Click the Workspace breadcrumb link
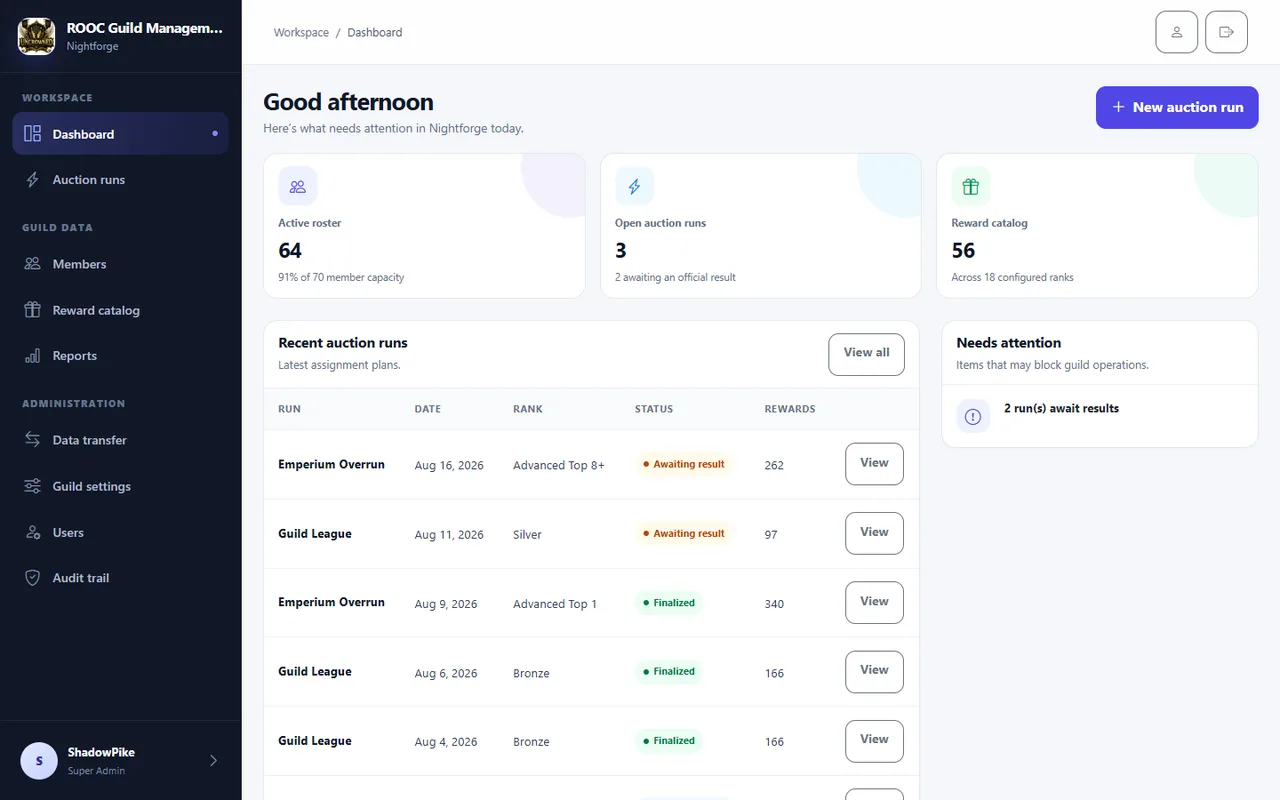 (301, 32)
